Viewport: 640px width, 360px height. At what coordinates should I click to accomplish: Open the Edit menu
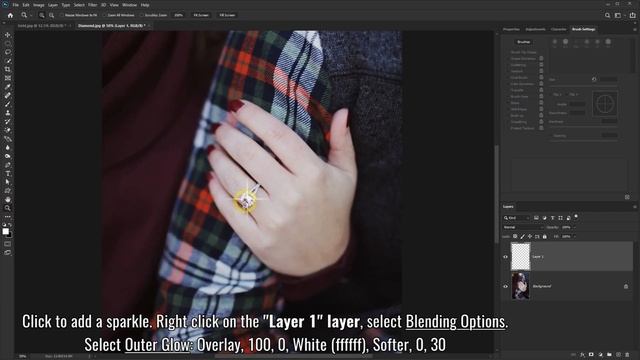[x=26, y=5]
